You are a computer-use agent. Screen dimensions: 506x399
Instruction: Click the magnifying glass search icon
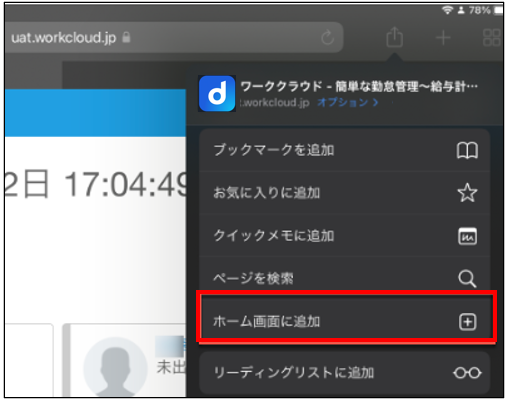pos(467,279)
